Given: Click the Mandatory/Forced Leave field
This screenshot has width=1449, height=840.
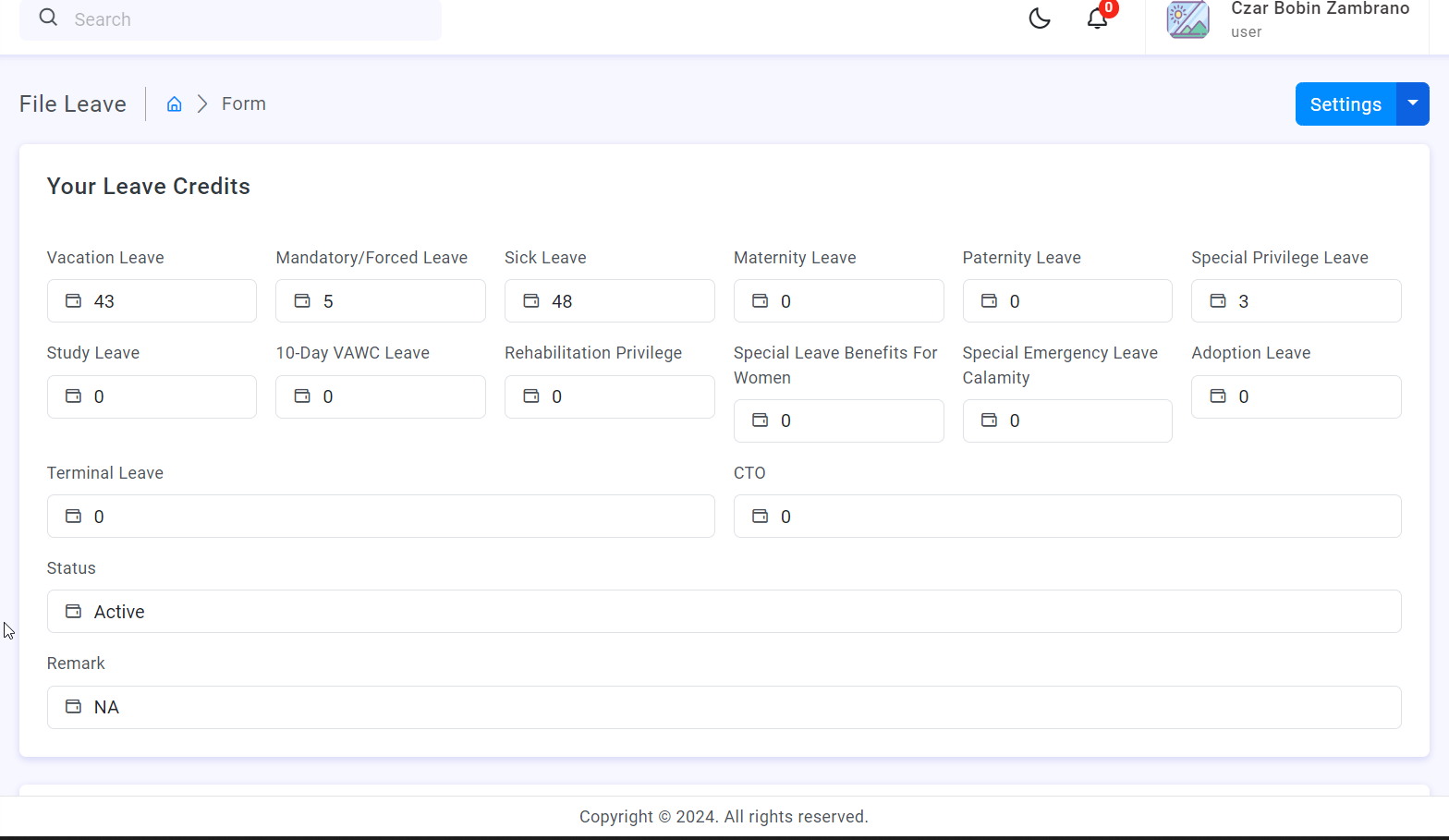Looking at the screenshot, I should point(381,301).
